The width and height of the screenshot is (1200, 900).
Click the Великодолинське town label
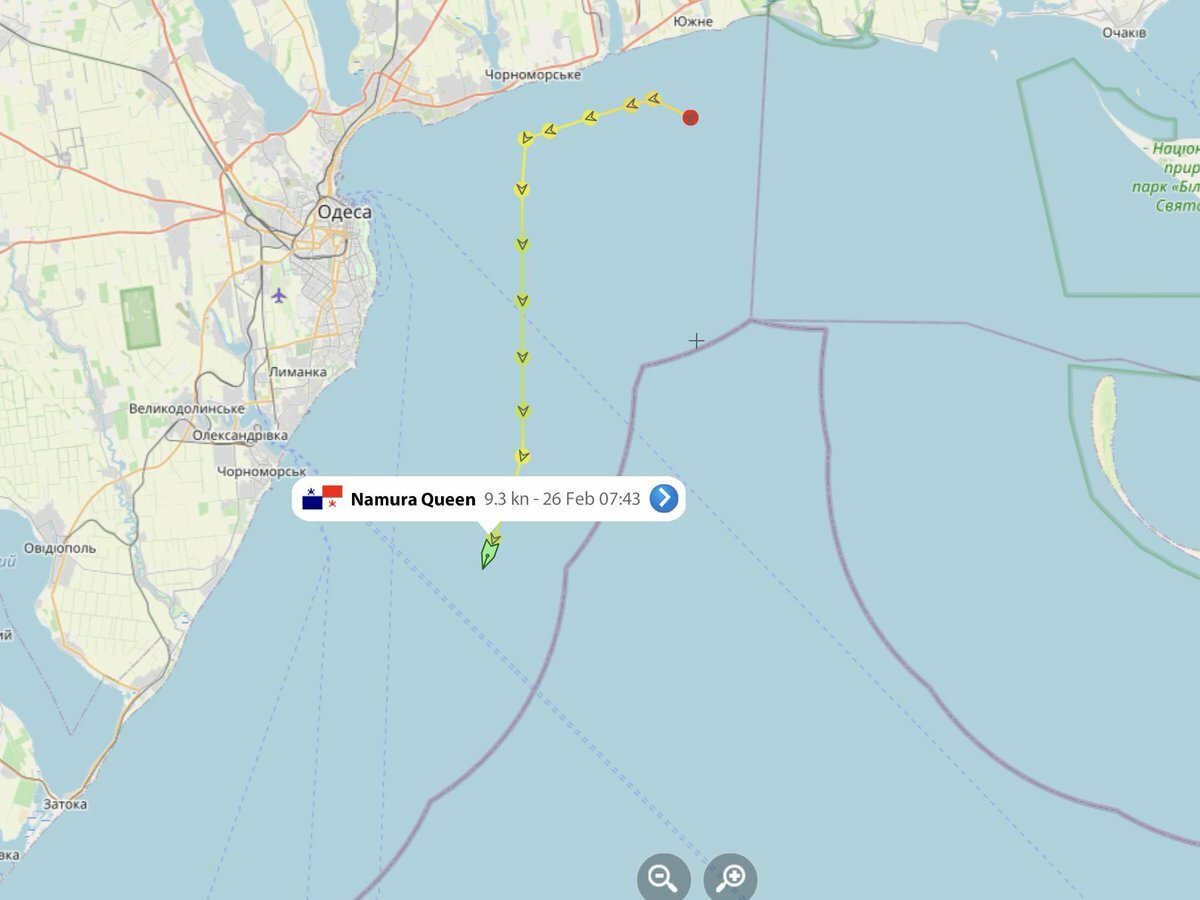click(x=187, y=409)
